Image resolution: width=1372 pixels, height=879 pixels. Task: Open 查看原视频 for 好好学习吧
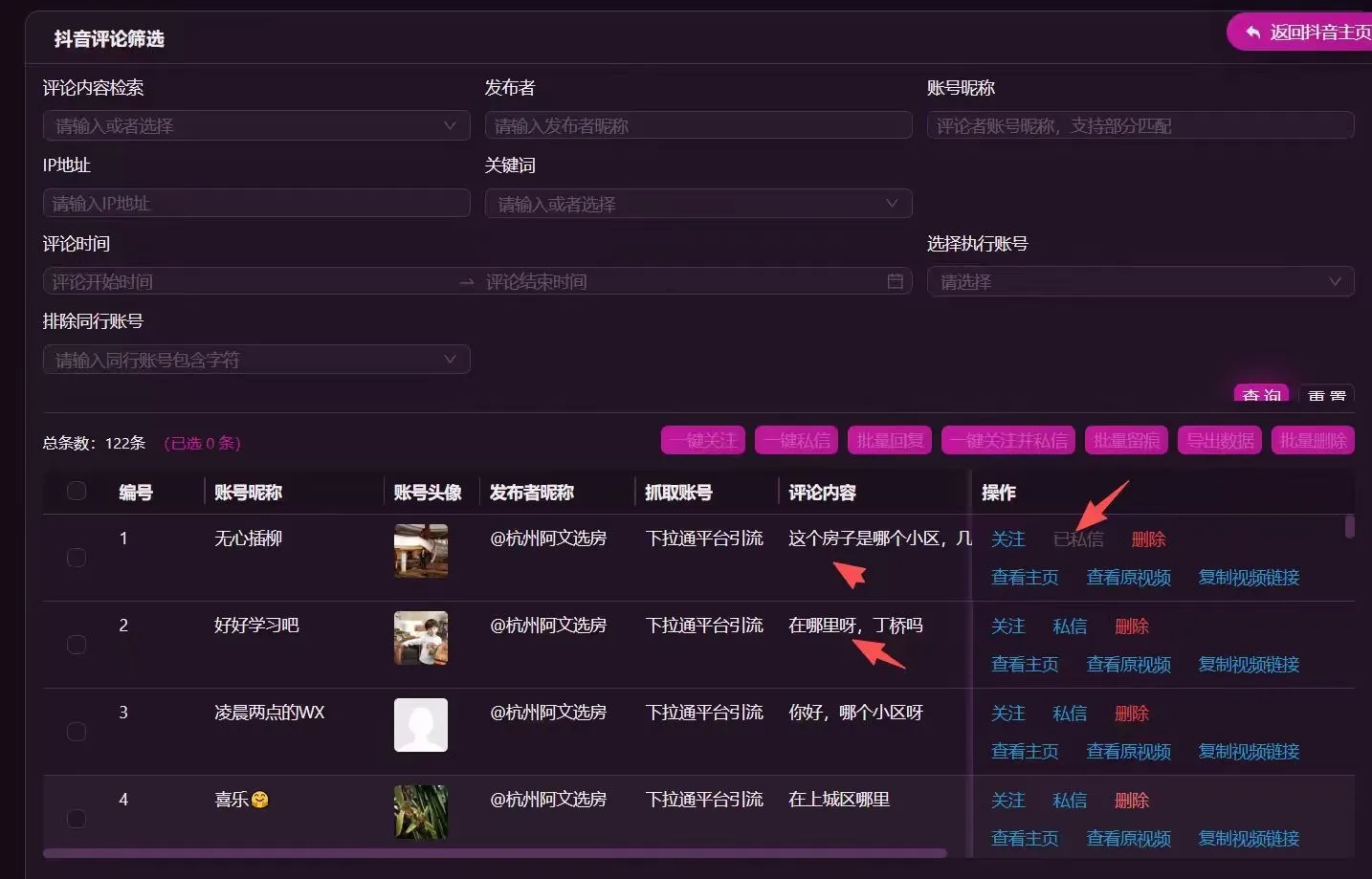coord(1129,665)
